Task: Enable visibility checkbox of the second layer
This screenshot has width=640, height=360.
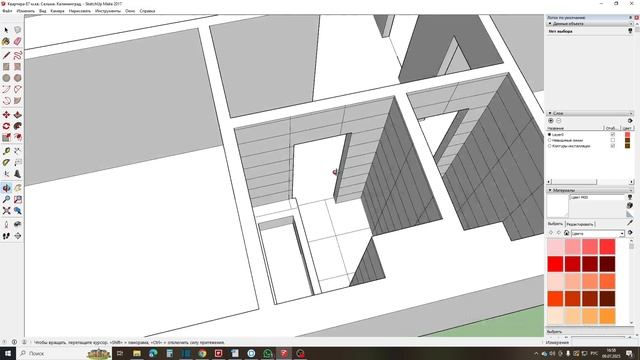Action: pyautogui.click(x=613, y=140)
